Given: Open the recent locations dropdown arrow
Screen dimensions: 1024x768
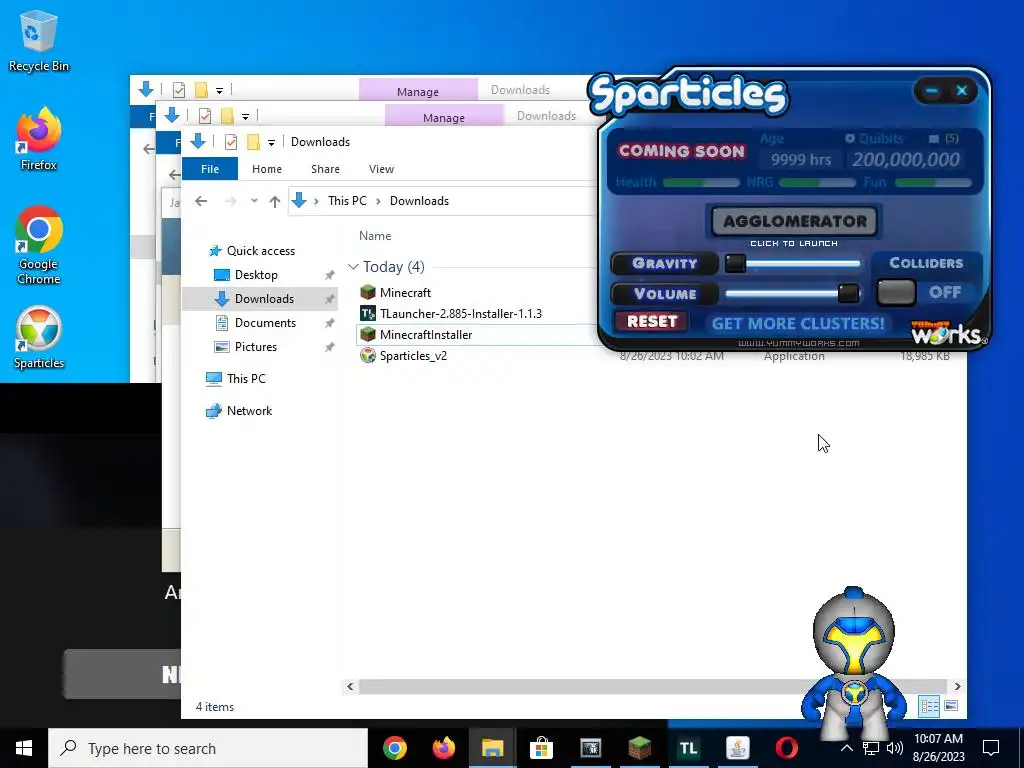Looking at the screenshot, I should (x=254, y=201).
